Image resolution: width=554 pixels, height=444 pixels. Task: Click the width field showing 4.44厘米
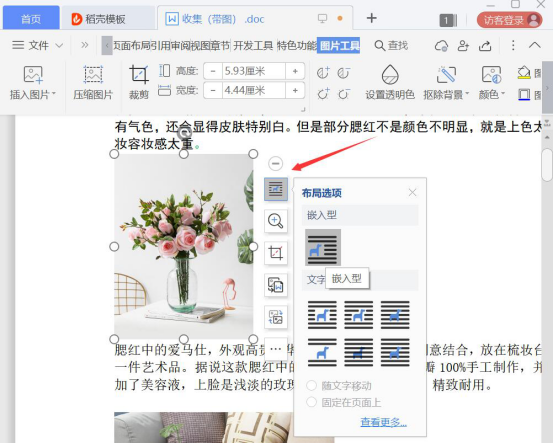click(x=254, y=90)
